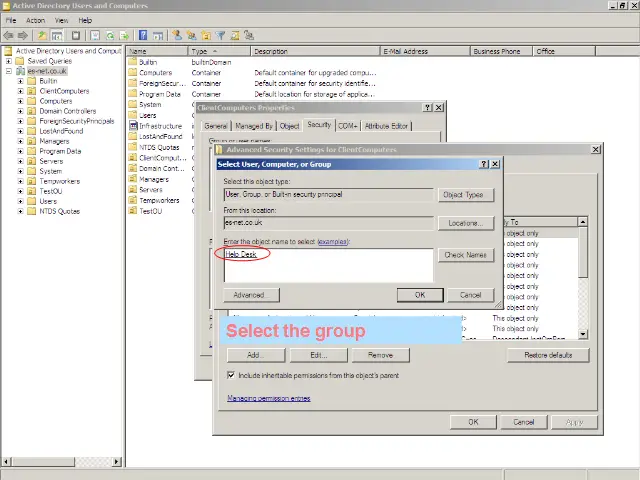Viewport: 640px width, 480px height.
Task: Click the tree pane's horizontal scroll right arrow
Action: (x=117, y=462)
